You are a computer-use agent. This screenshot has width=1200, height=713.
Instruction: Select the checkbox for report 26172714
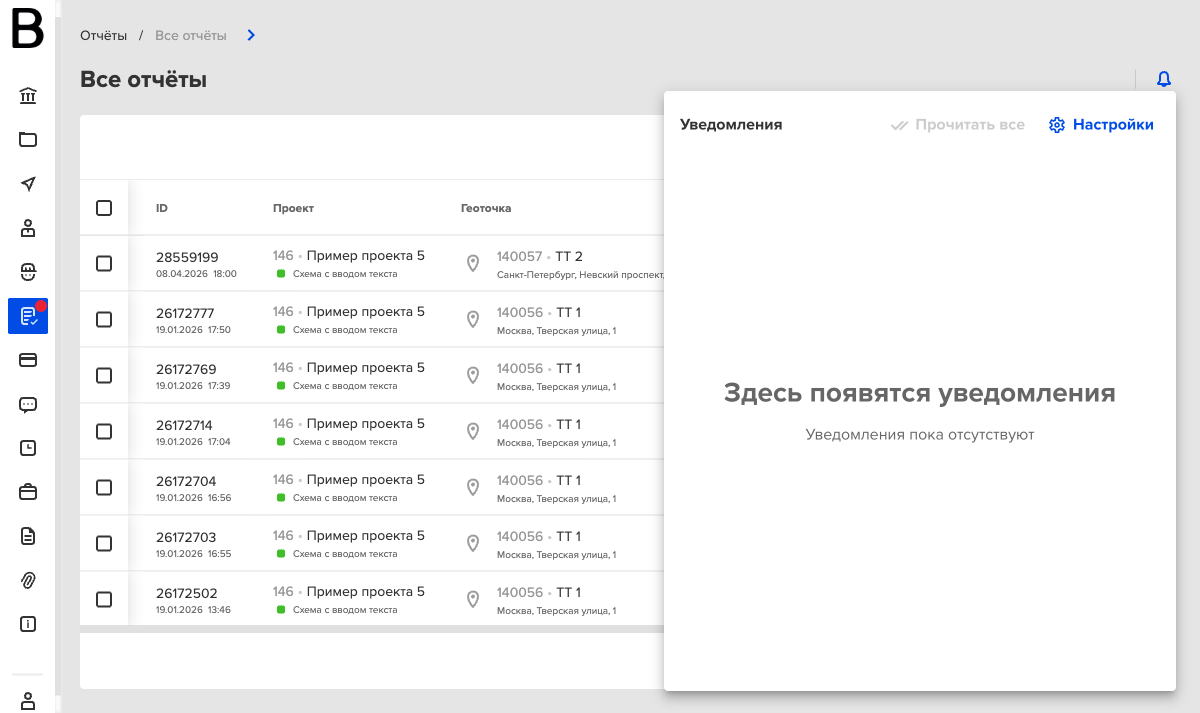point(104,432)
